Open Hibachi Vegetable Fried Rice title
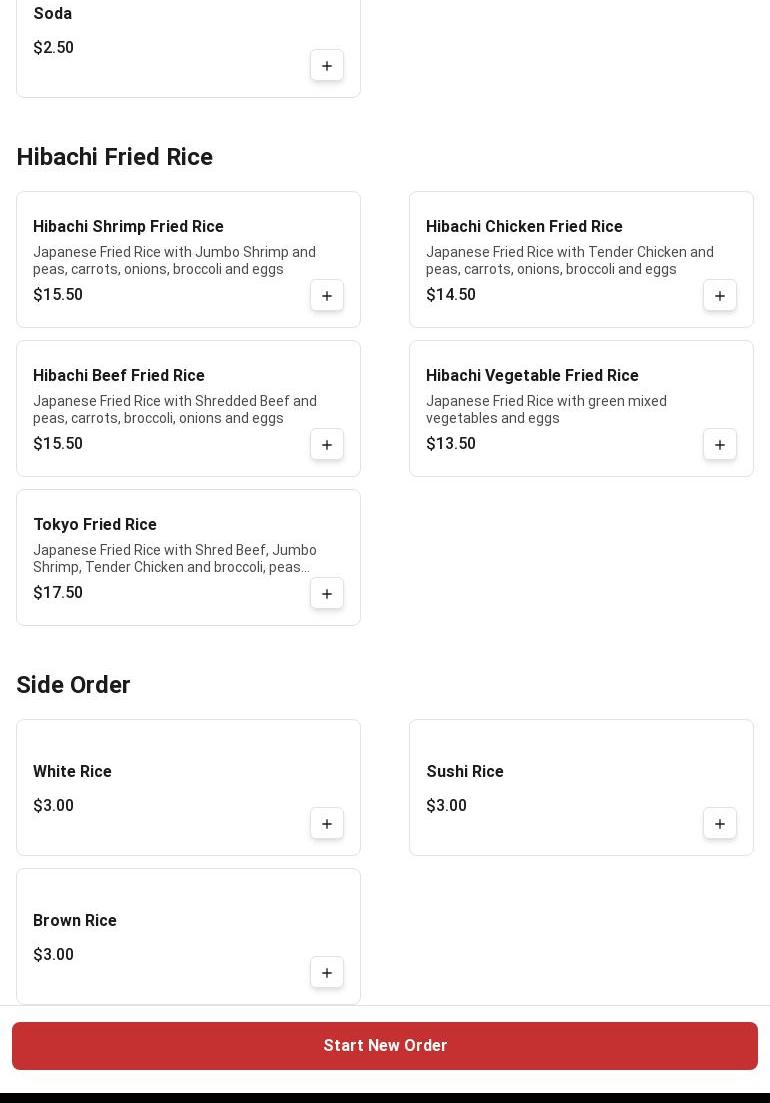The height and width of the screenshot is (1103, 770). (532, 376)
